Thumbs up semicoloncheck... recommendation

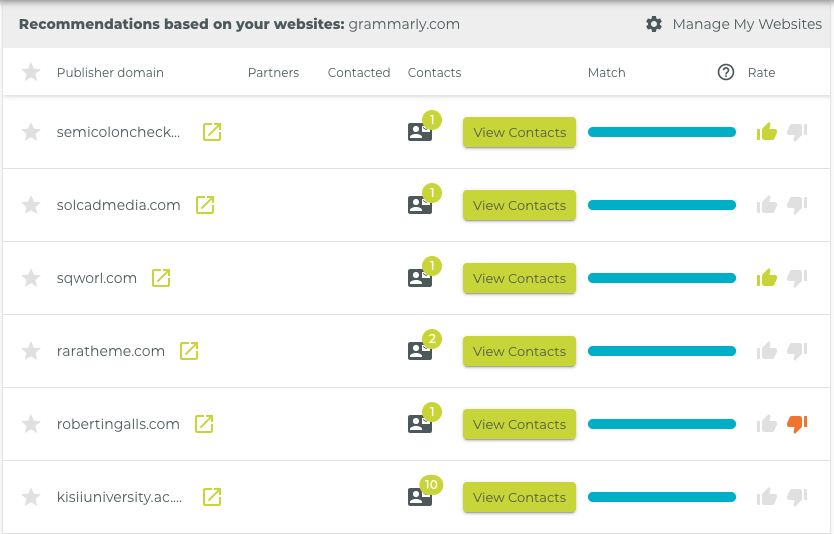click(766, 131)
